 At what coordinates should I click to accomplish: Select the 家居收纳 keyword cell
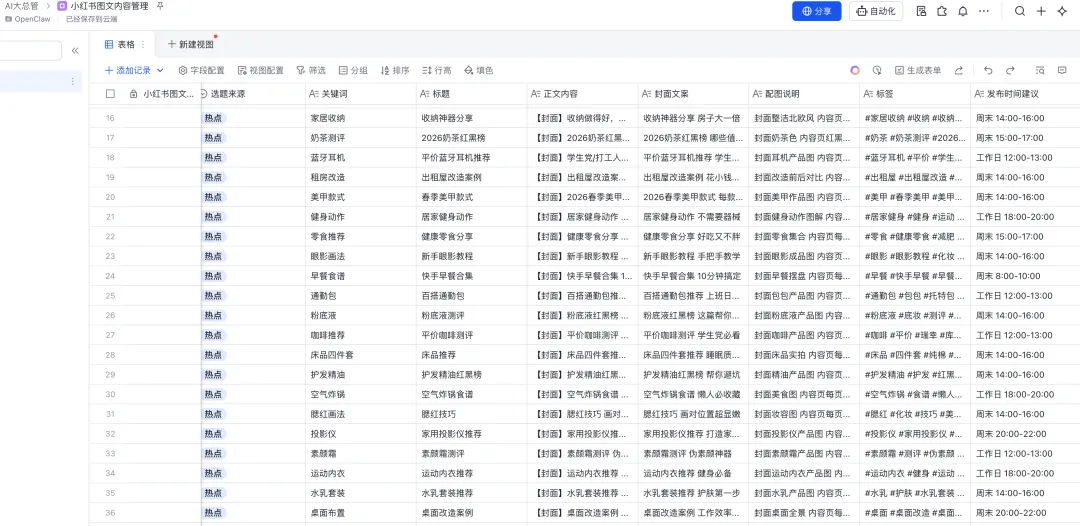(361, 118)
